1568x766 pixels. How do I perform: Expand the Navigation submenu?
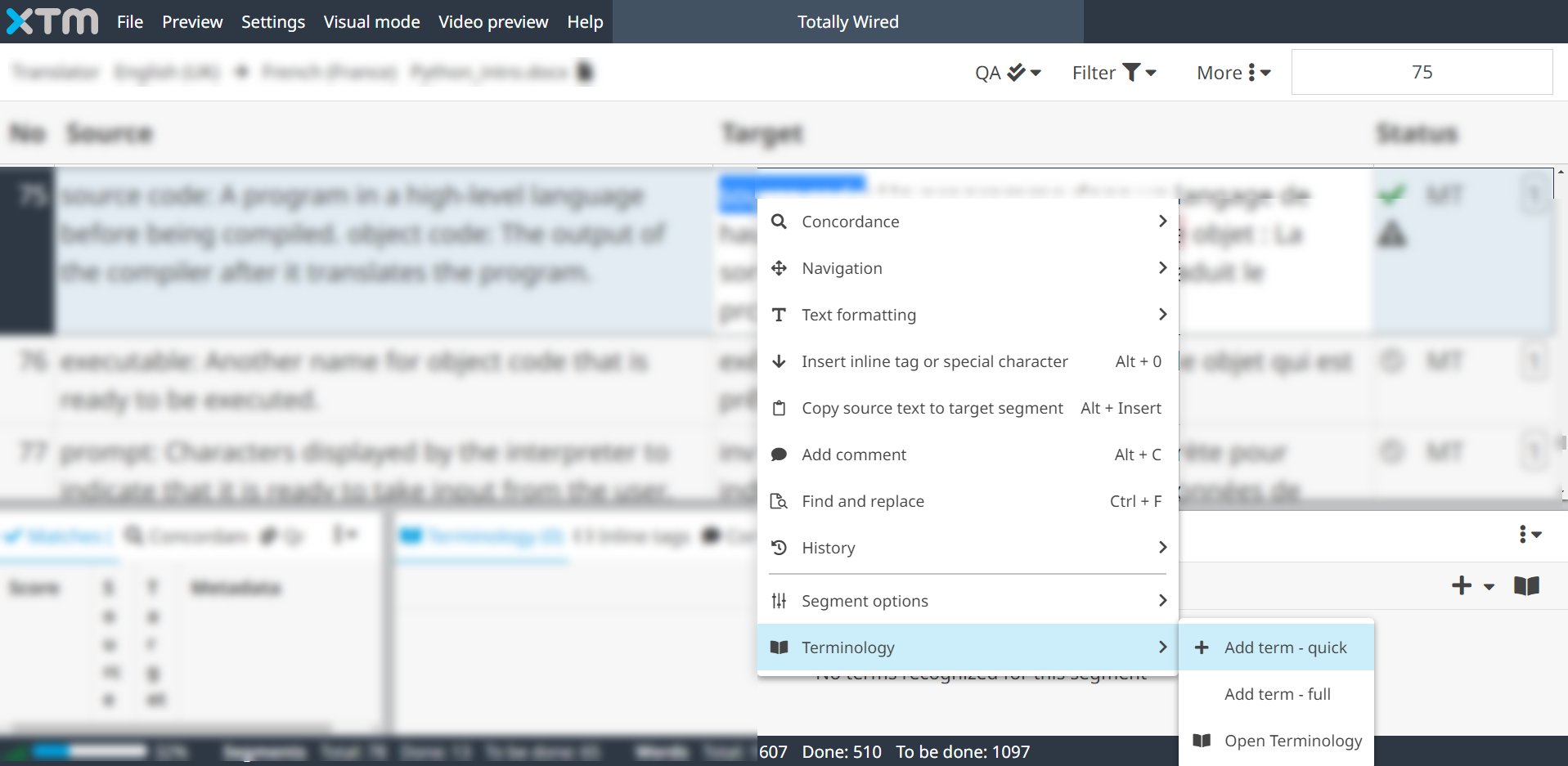(968, 268)
